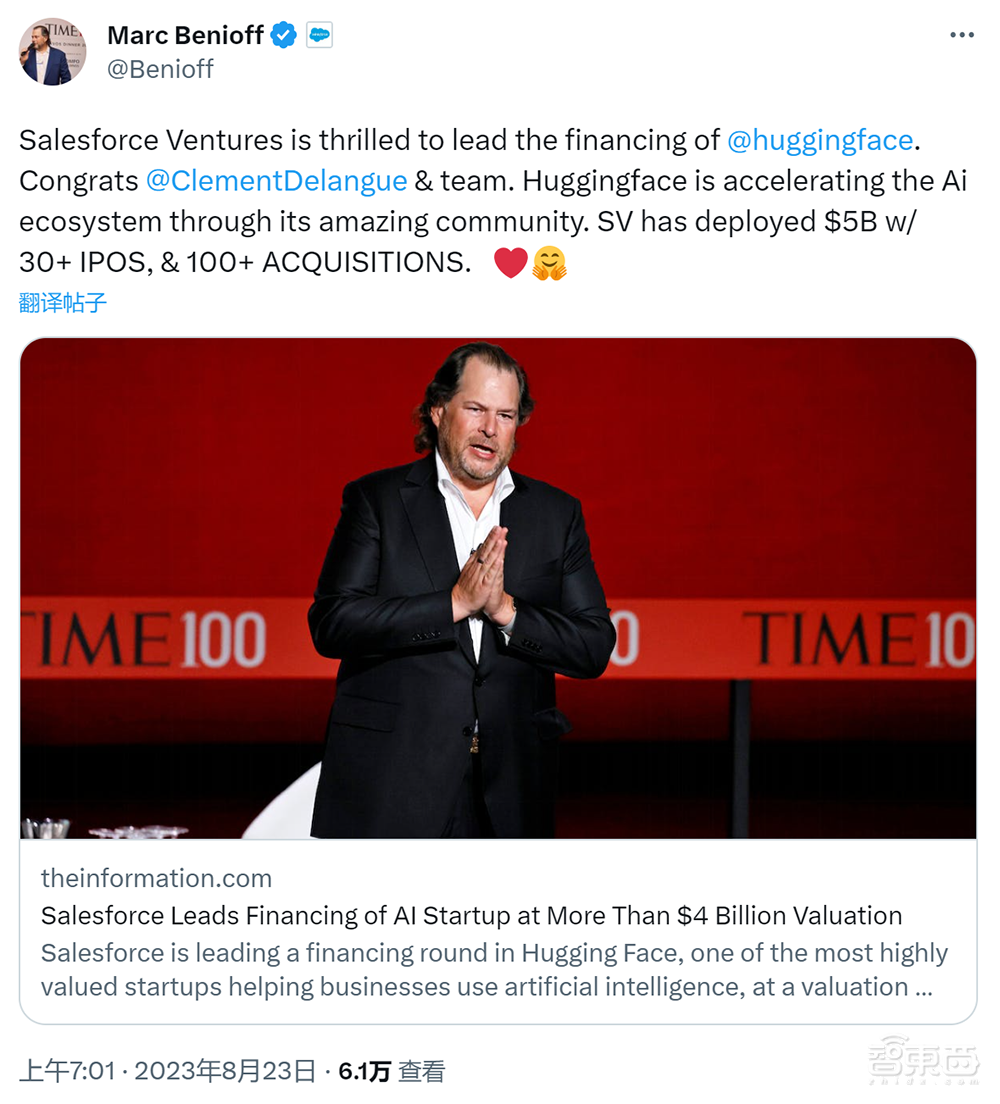The image size is (1000, 1104).
Task: Select the Marc Benioff display name
Action: coord(184,35)
